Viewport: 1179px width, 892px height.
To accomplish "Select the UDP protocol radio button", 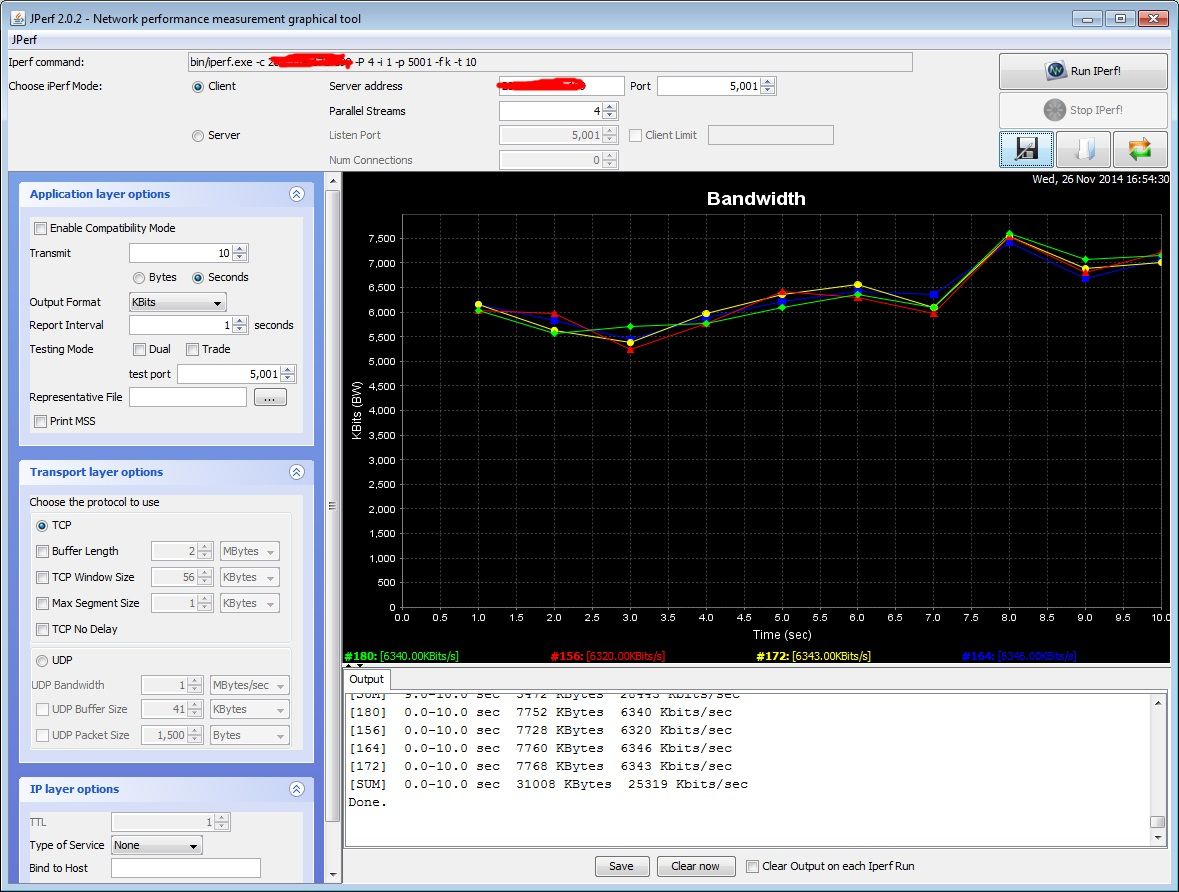I will [x=43, y=660].
